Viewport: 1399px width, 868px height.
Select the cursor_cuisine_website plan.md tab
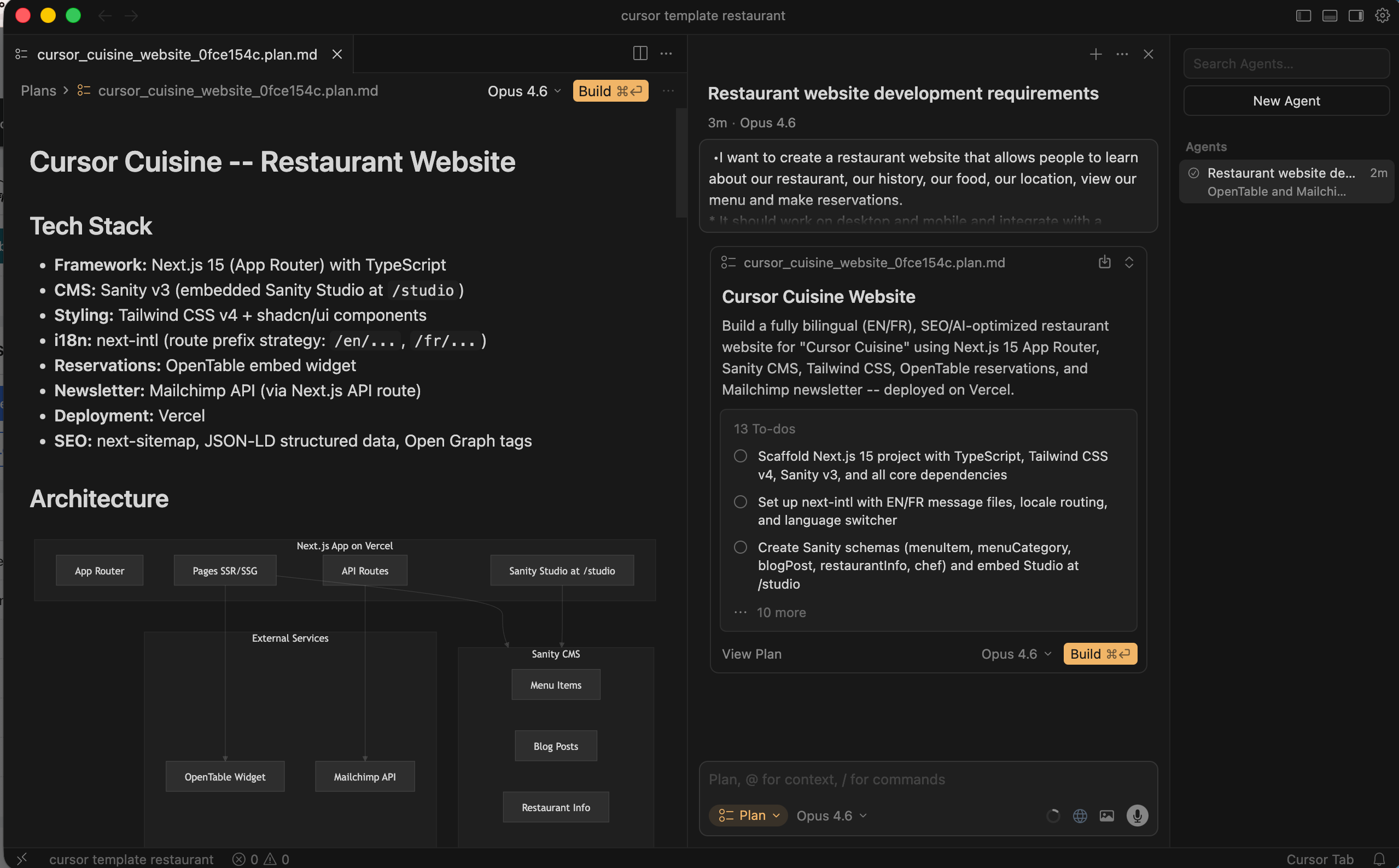[177, 54]
